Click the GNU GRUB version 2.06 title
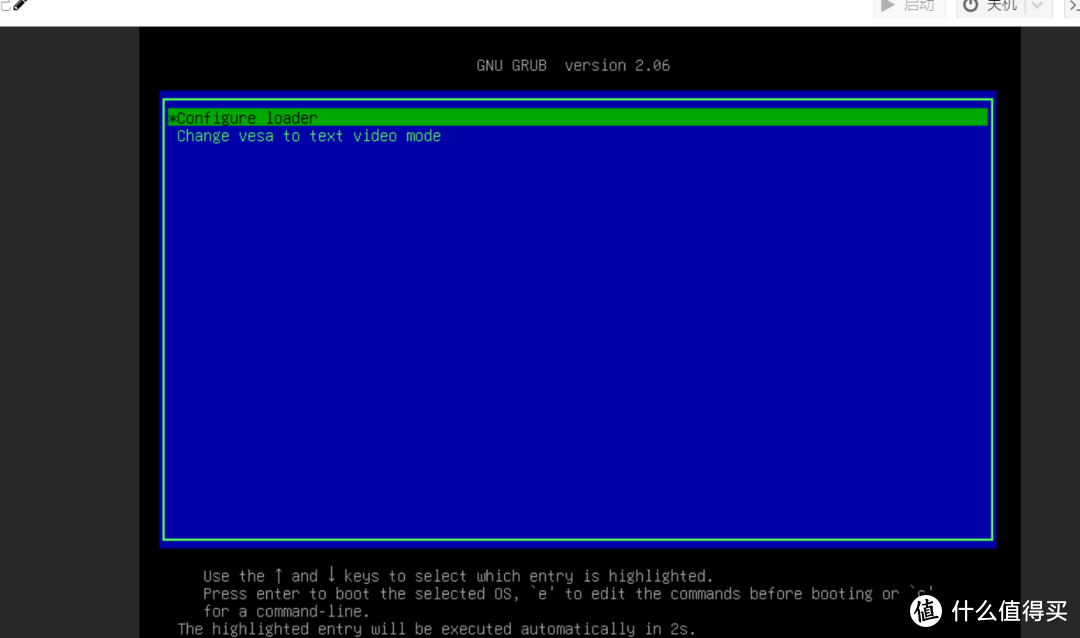The width and height of the screenshot is (1080, 638). [573, 65]
